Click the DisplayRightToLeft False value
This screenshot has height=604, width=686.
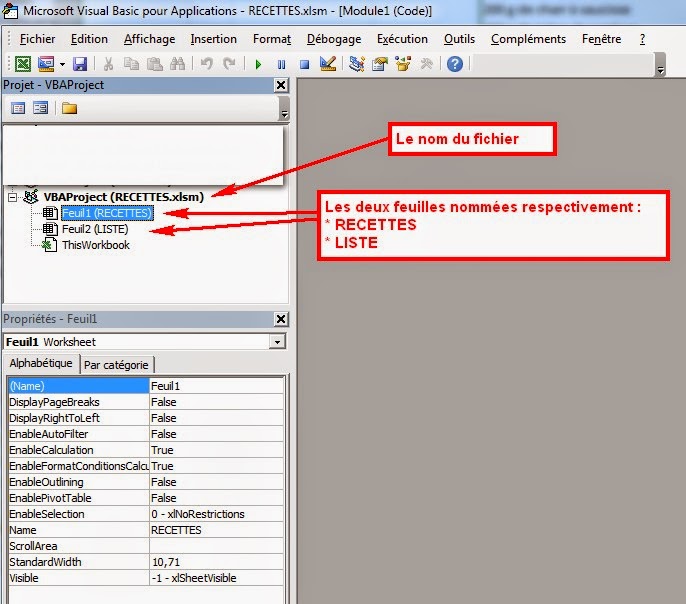point(217,418)
